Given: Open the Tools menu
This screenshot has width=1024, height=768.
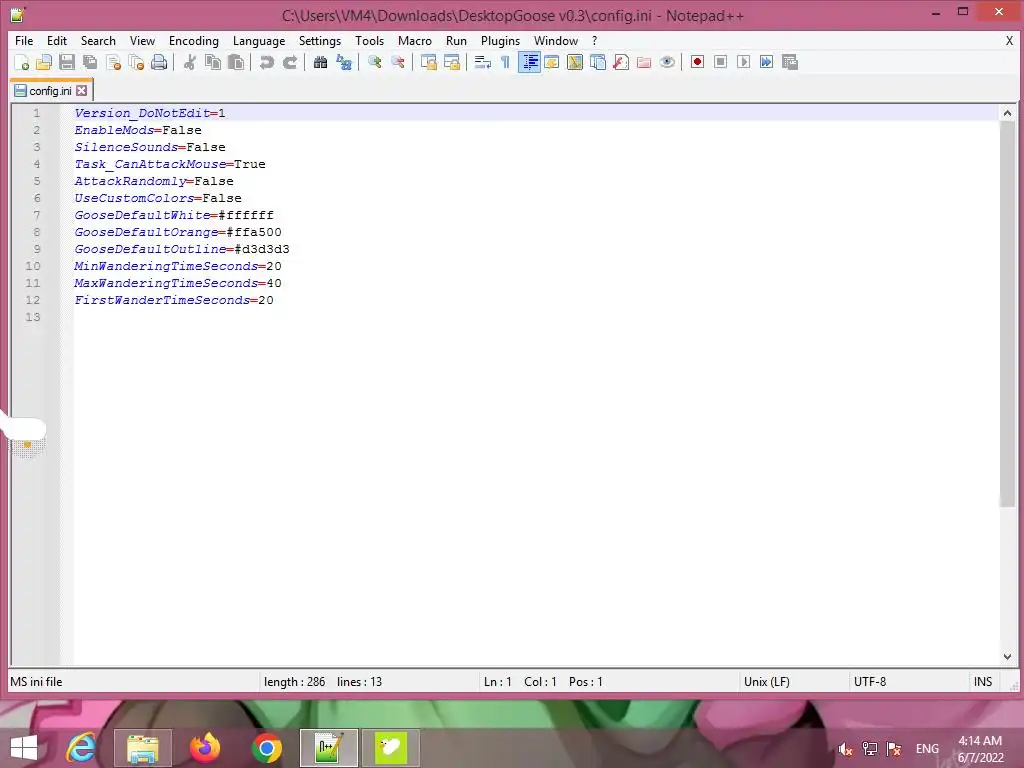Looking at the screenshot, I should pos(370,40).
